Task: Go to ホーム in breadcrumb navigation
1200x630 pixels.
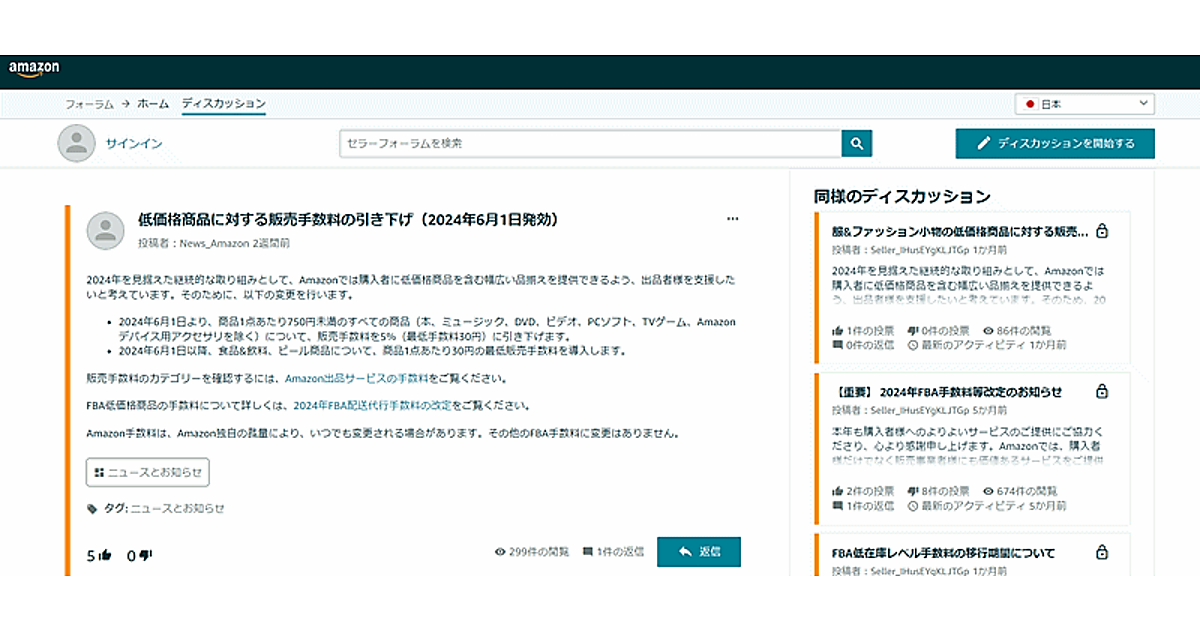Action: [x=153, y=104]
